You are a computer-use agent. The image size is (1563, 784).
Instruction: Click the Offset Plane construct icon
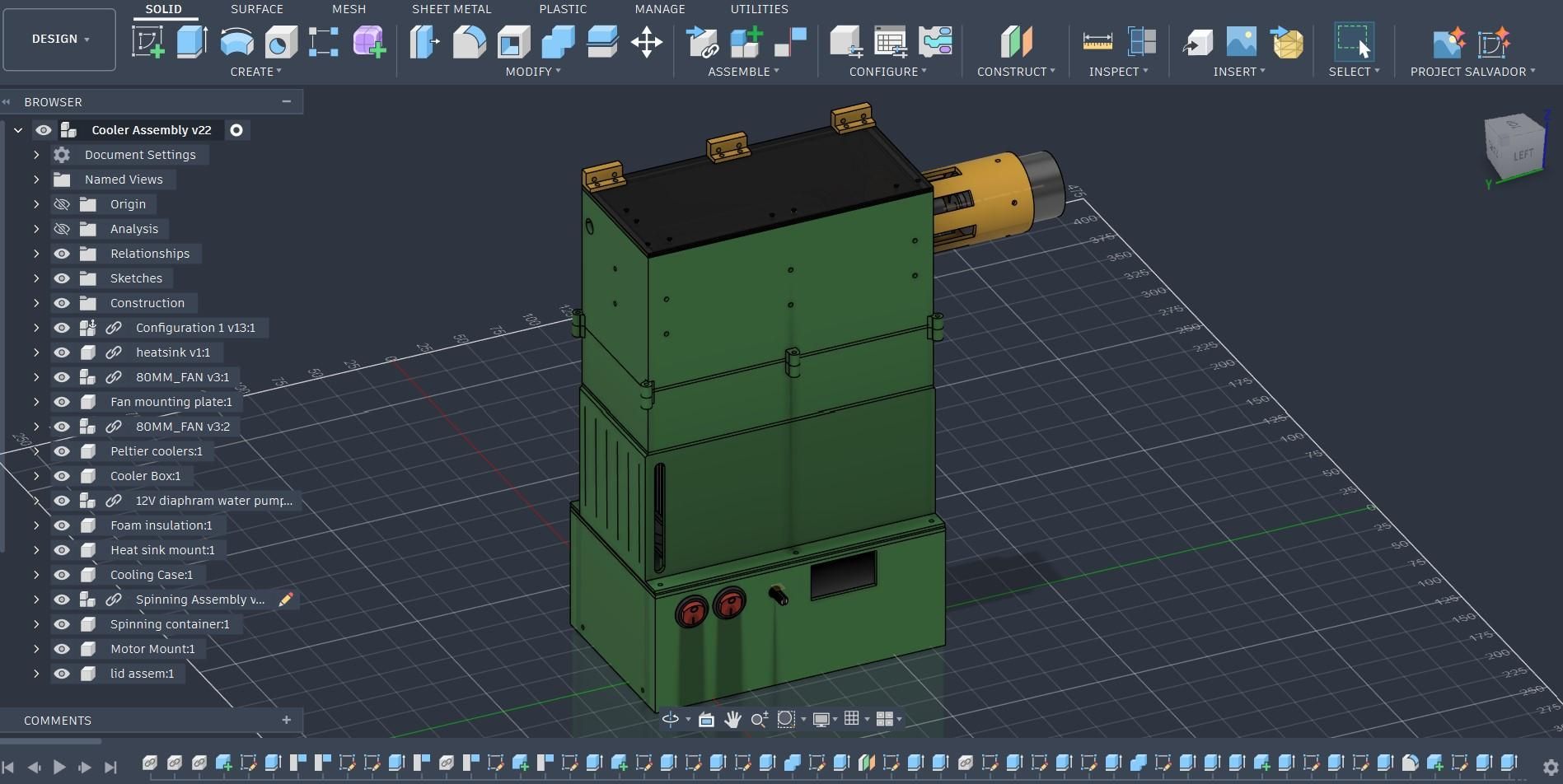[x=1016, y=41]
